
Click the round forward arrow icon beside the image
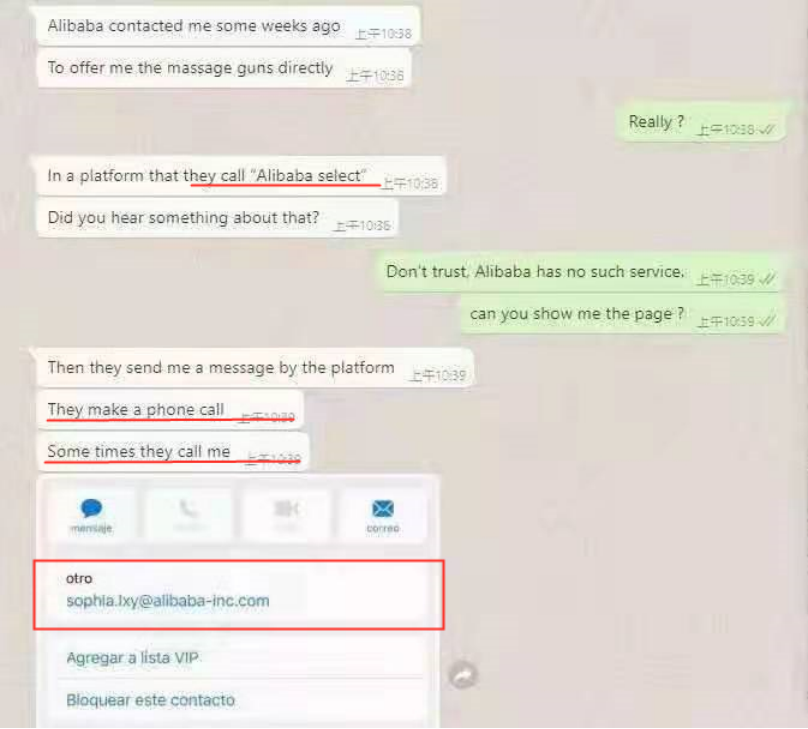coord(463,674)
